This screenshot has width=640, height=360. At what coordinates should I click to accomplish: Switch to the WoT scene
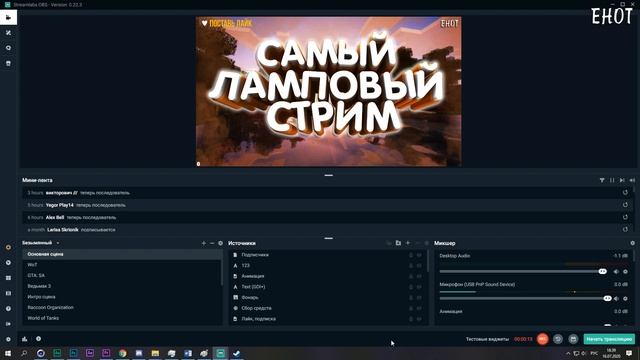pos(122,265)
